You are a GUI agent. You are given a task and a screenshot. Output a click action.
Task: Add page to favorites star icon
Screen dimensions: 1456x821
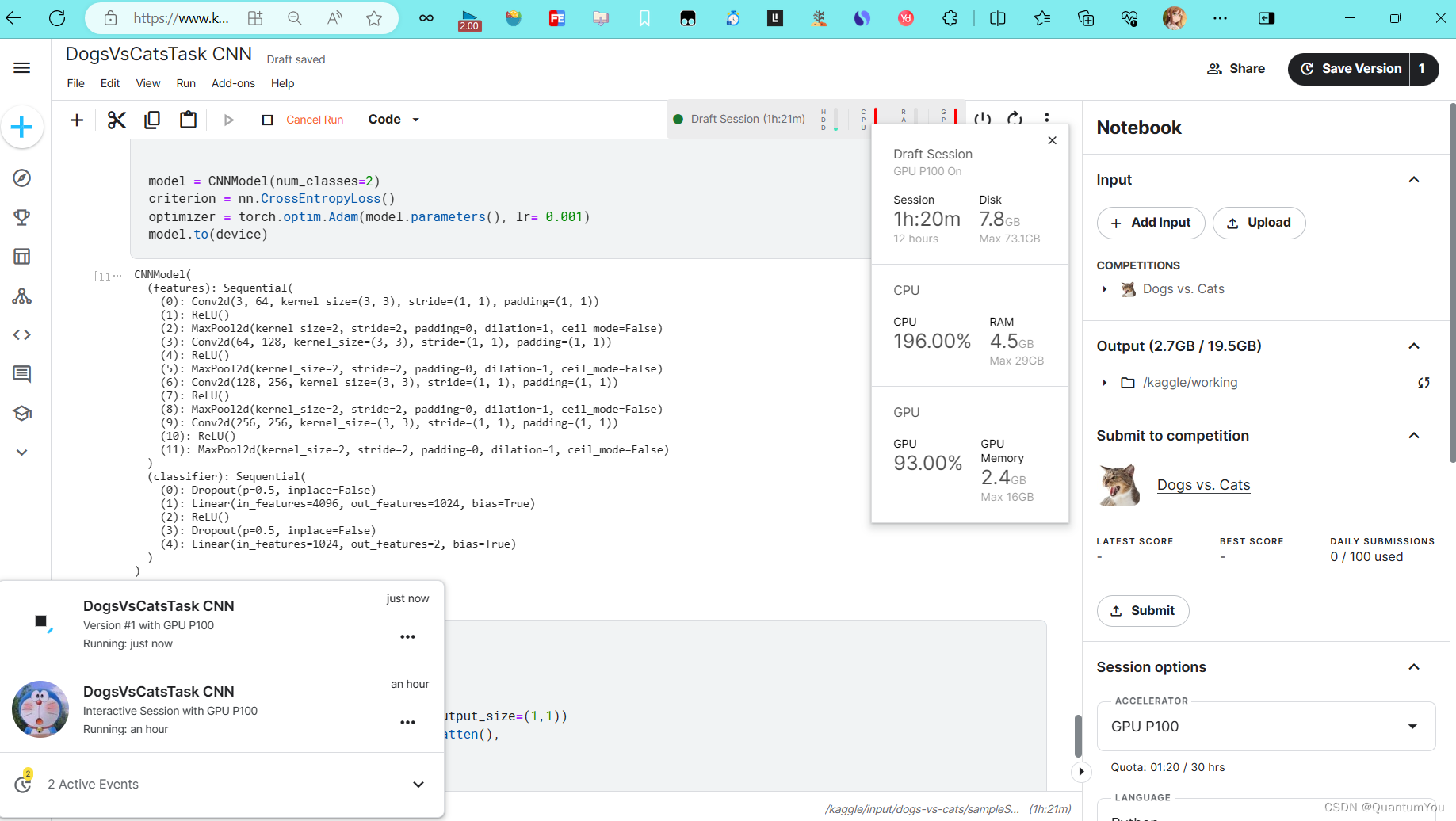[374, 17]
